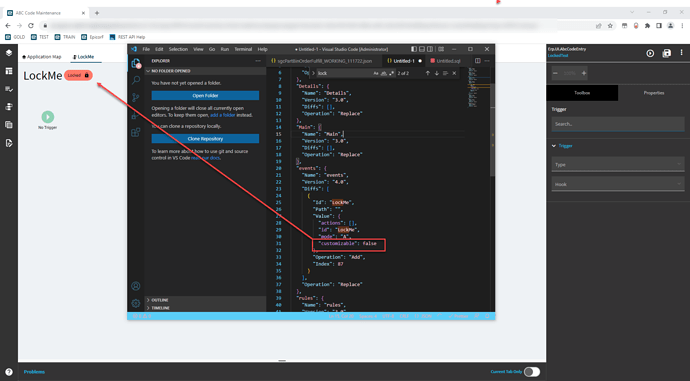This screenshot has width=690, height=381.
Task: Toggle match case in find widget
Action: (376, 73)
